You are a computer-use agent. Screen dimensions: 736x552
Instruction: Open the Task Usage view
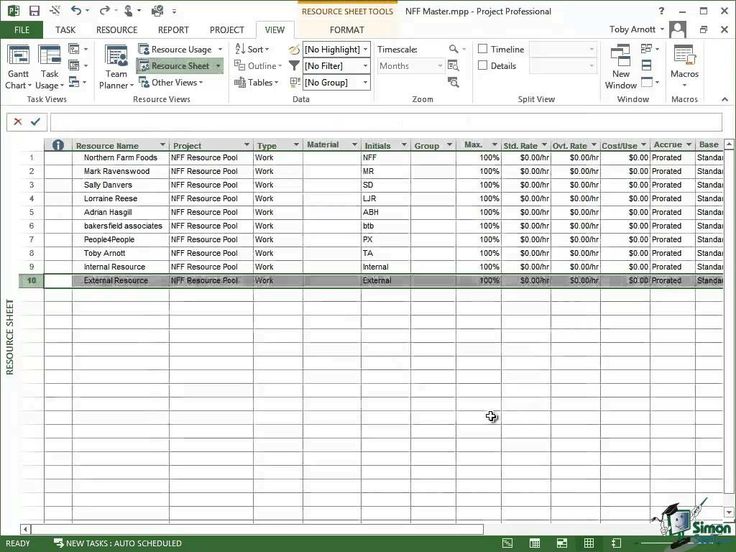pyautogui.click(x=49, y=67)
